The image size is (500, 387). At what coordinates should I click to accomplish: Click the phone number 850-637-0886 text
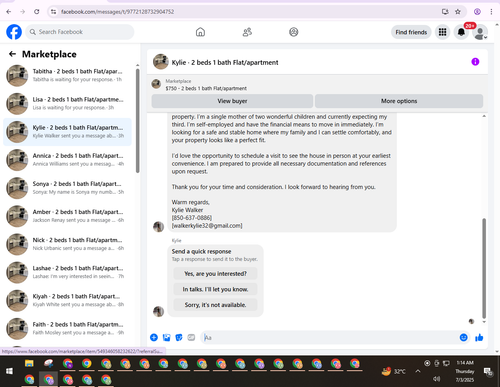[x=192, y=218]
